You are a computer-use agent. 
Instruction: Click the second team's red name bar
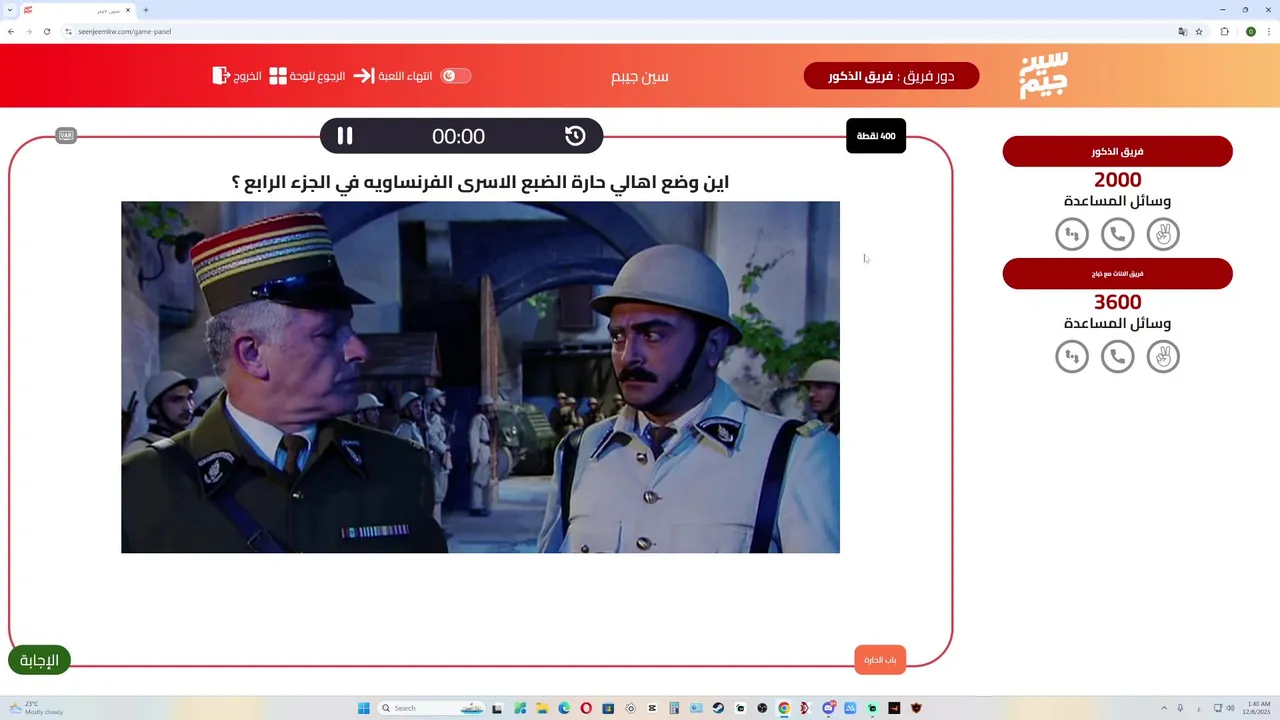pos(1117,274)
